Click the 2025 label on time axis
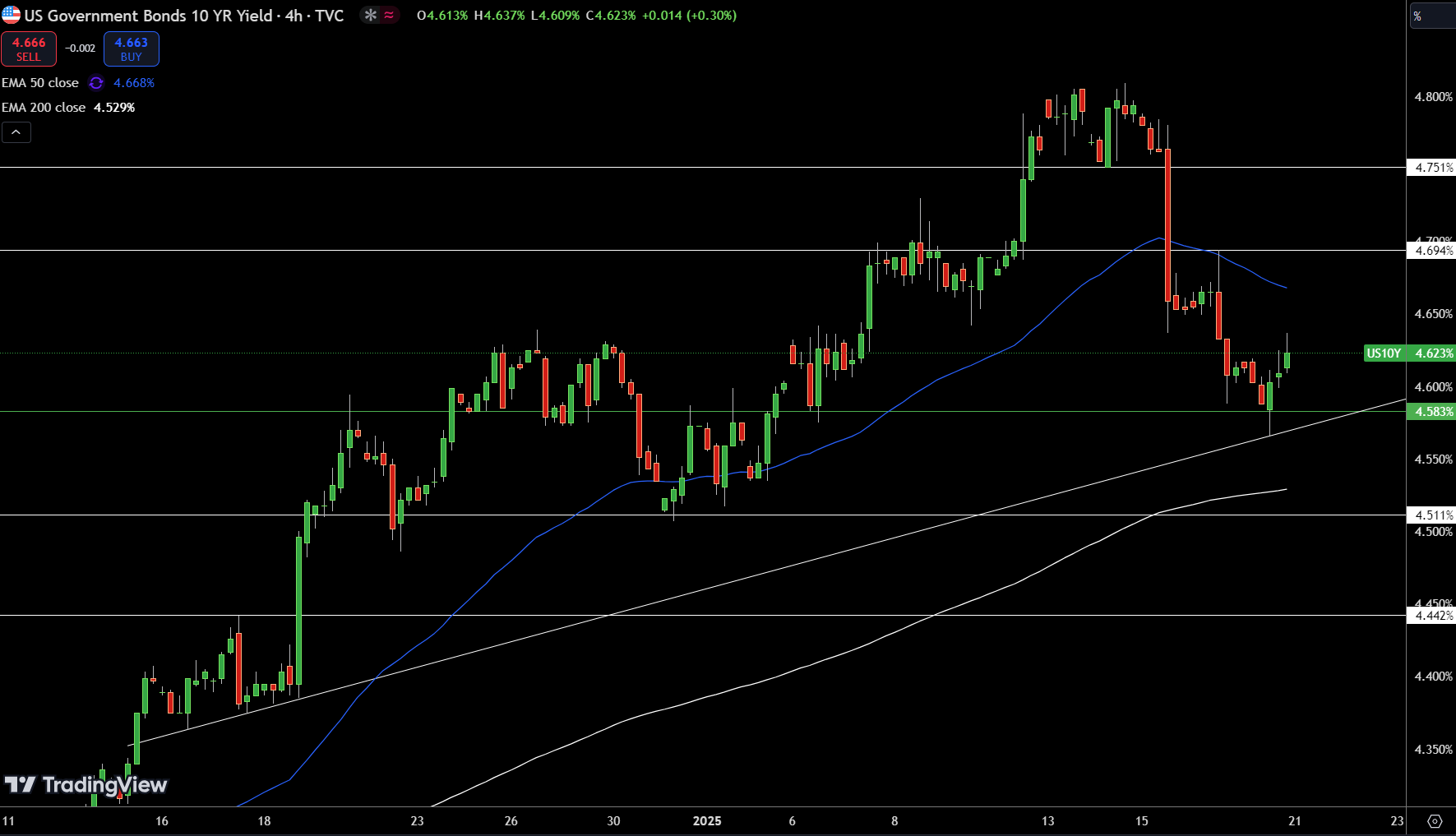This screenshot has width=1456, height=836. (x=707, y=821)
